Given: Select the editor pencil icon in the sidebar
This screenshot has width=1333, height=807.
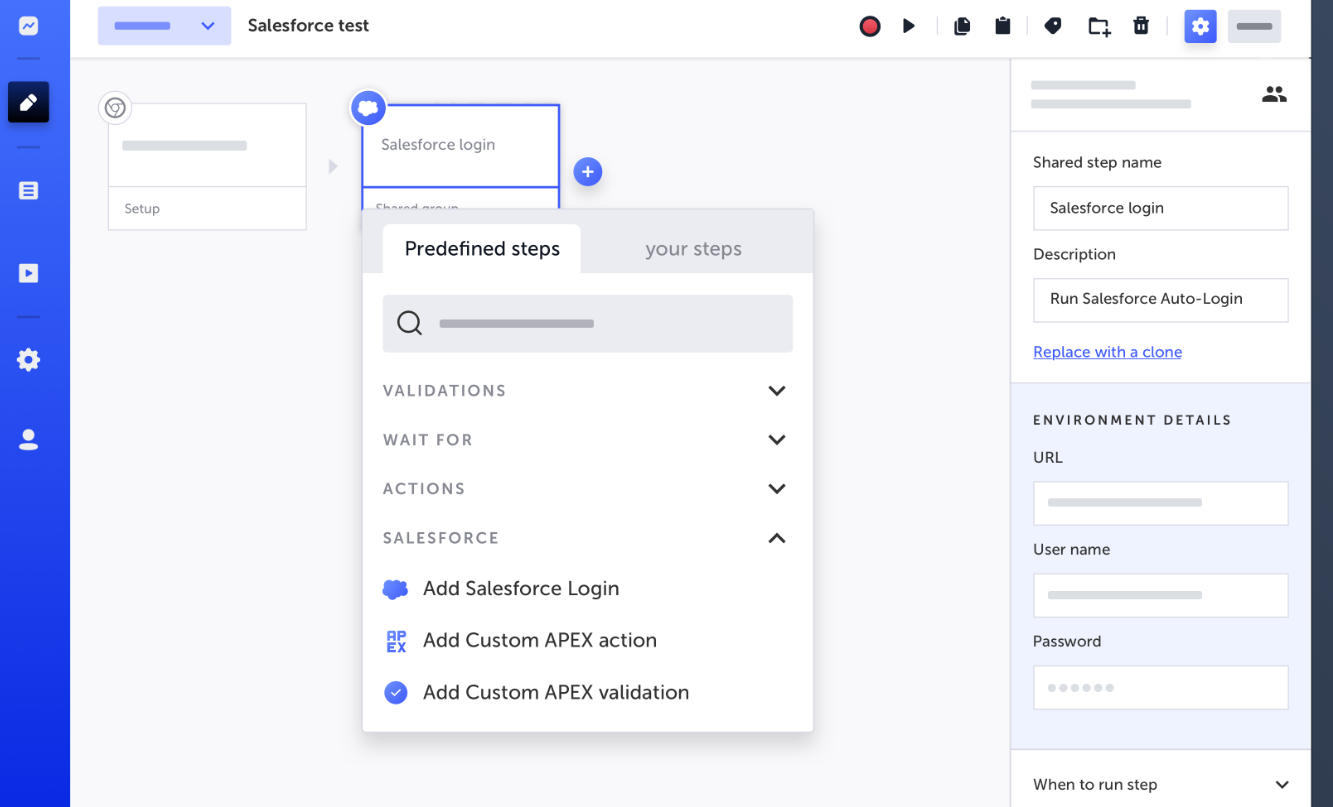Looking at the screenshot, I should click(28, 102).
